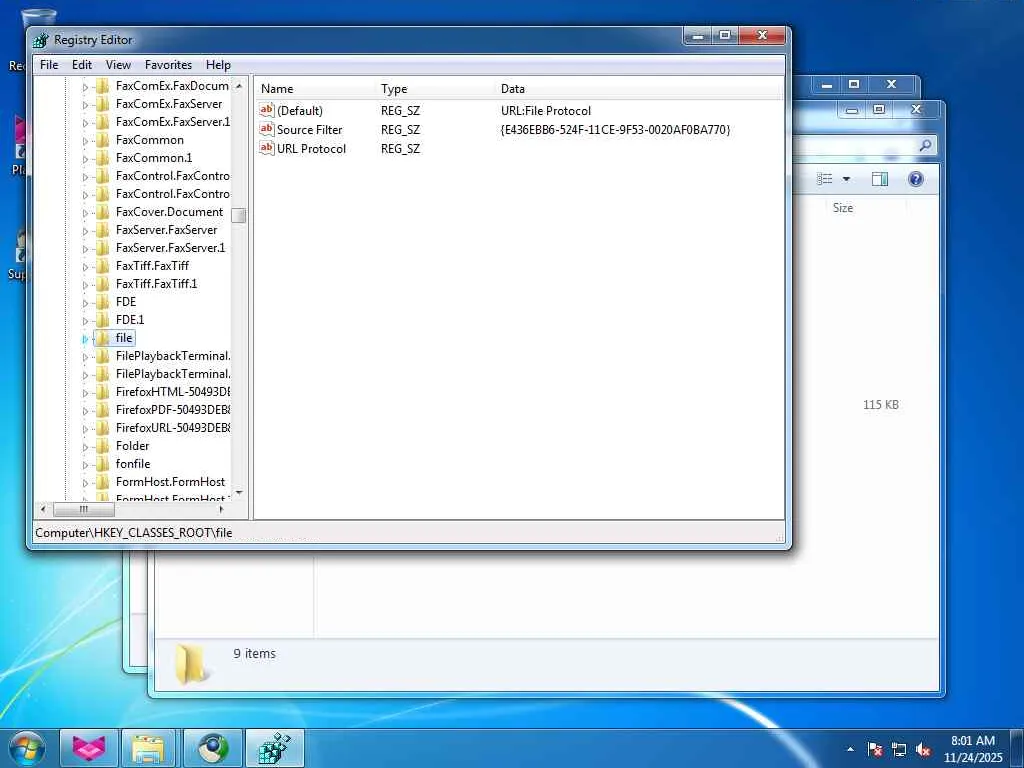Click the Action Center flag tray icon

[875, 749]
